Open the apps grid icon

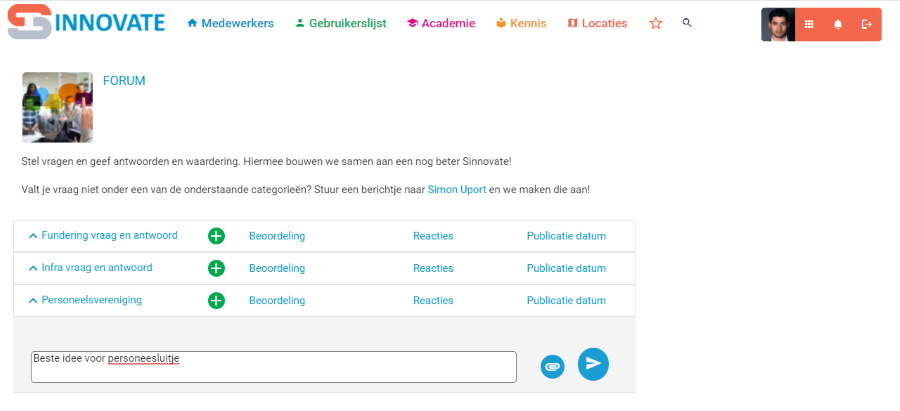(809, 25)
